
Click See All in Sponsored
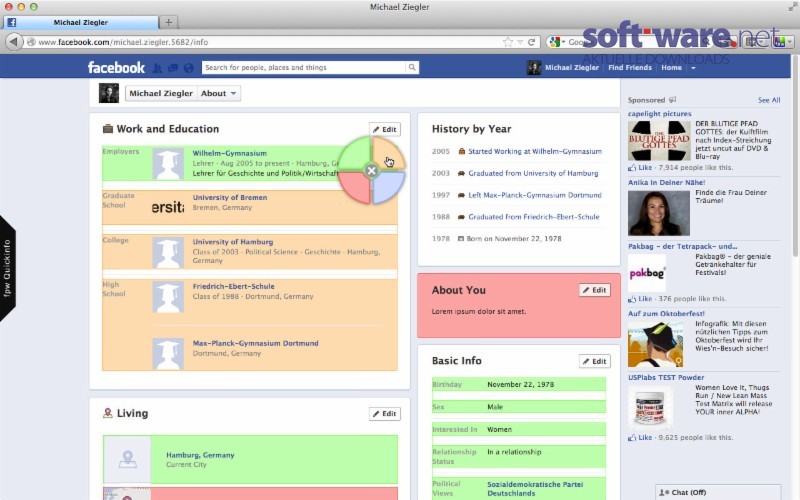coord(769,100)
